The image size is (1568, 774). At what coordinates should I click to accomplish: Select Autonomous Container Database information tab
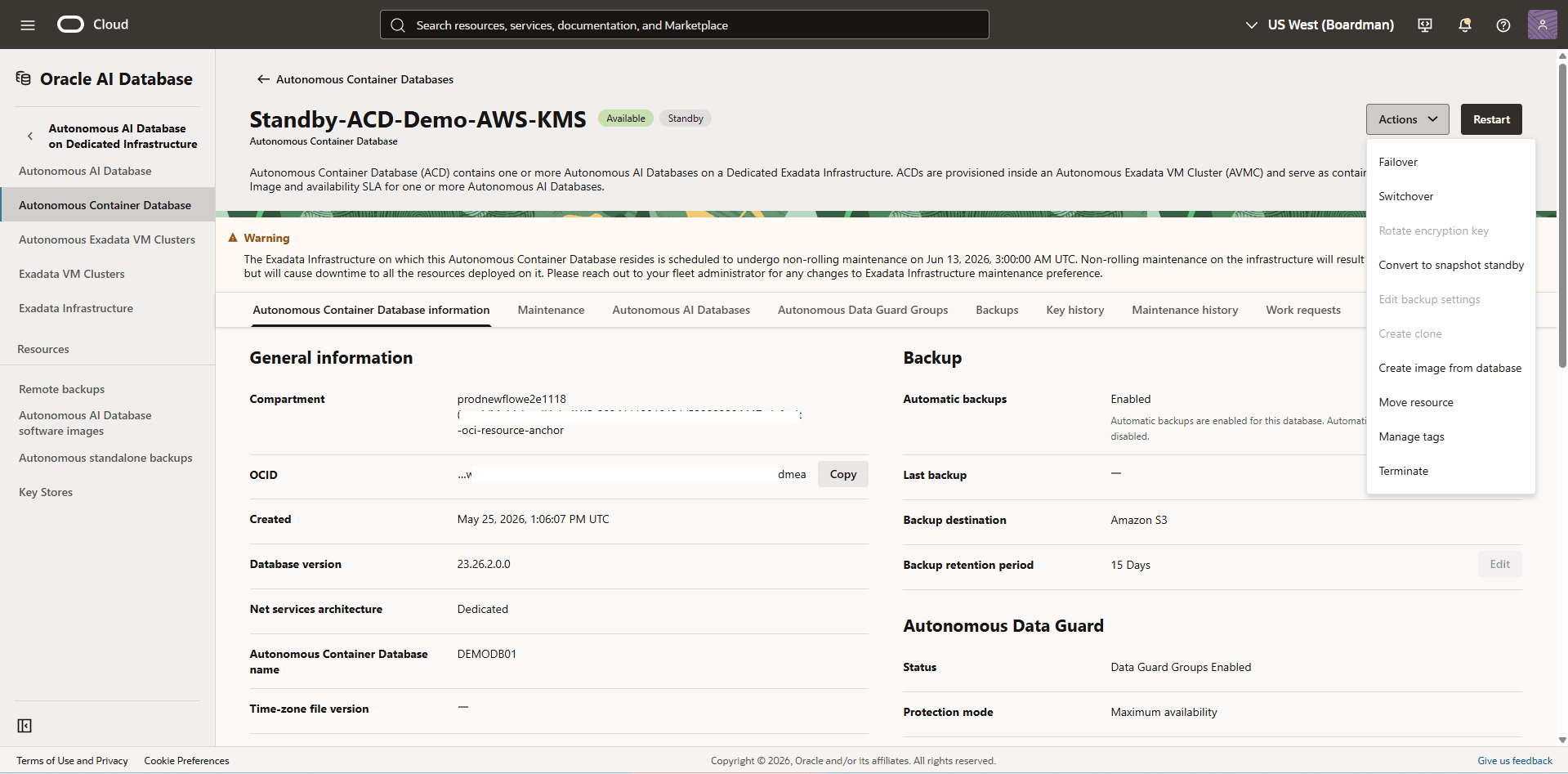point(371,310)
